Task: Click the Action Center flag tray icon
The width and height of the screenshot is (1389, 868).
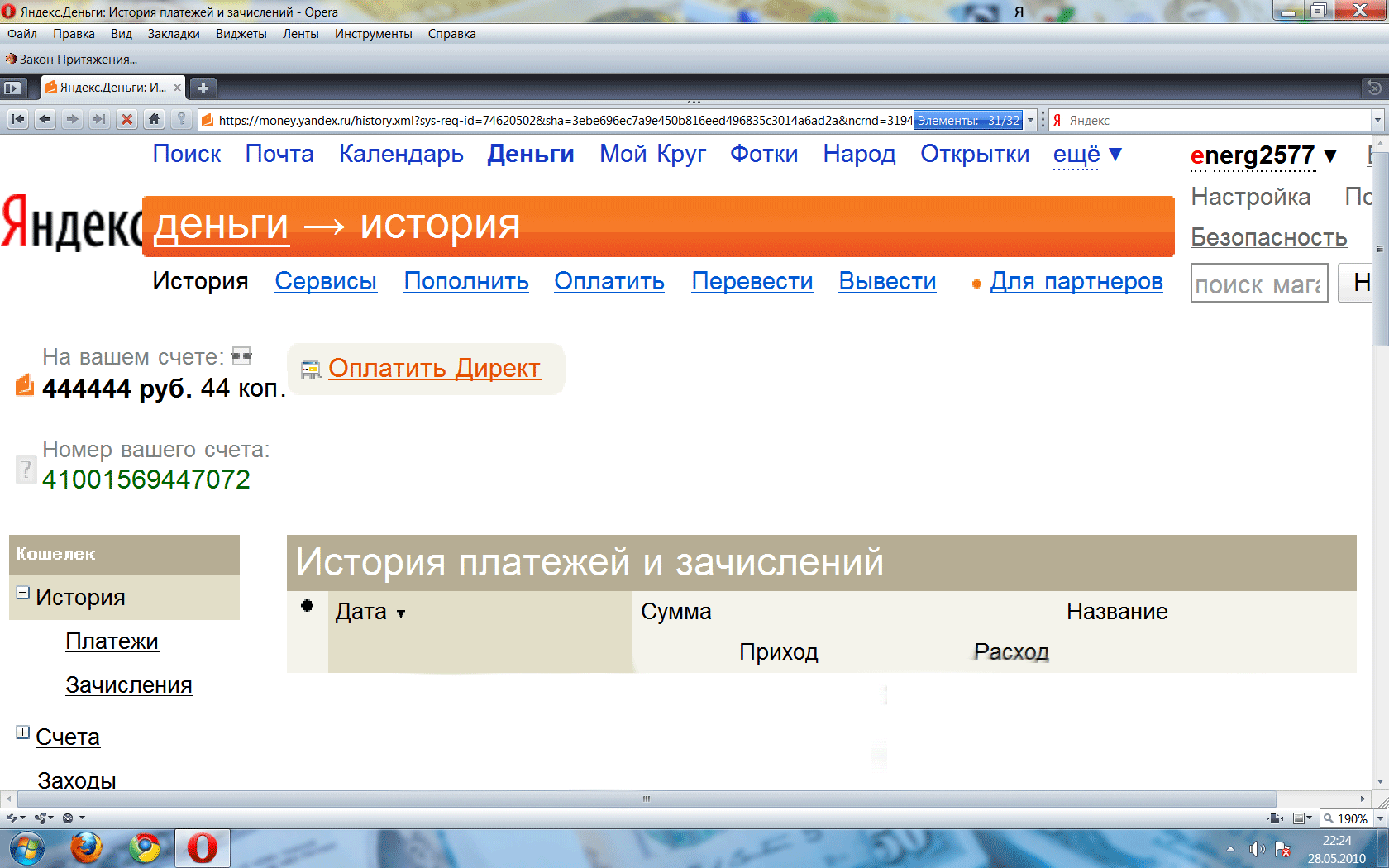Action: click(1283, 849)
